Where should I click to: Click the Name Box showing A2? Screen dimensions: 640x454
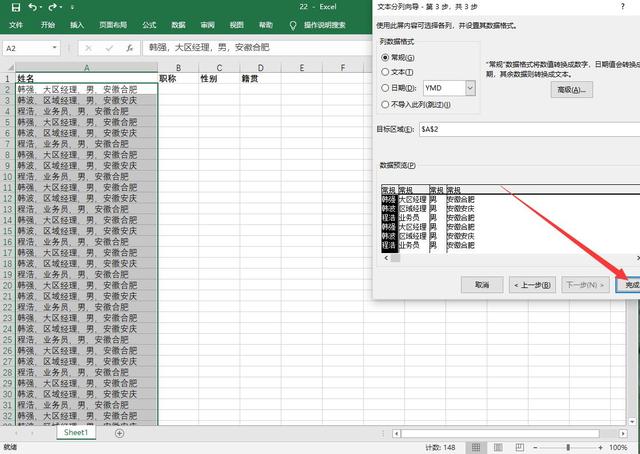26,48
